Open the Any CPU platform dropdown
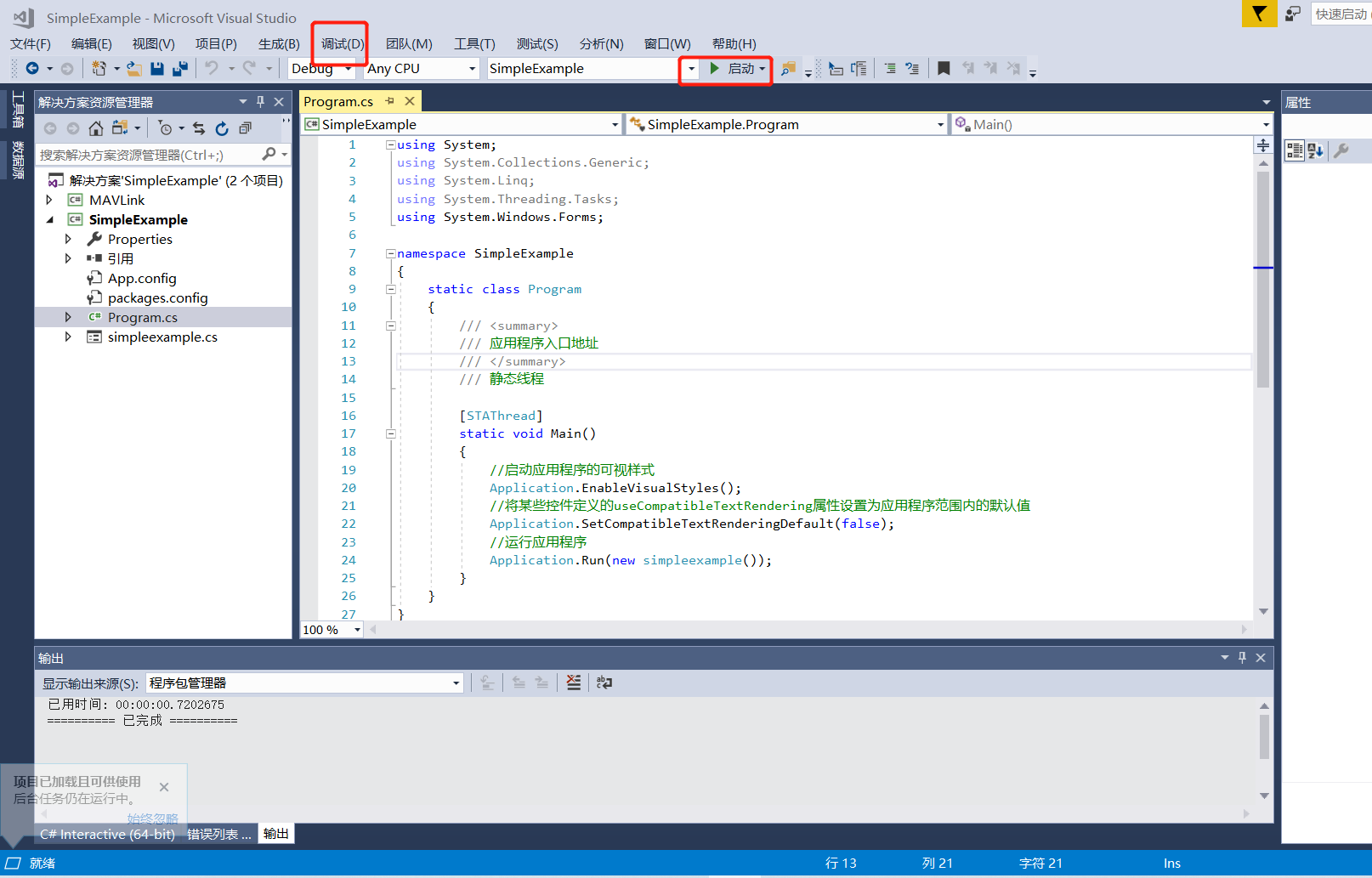 473,68
